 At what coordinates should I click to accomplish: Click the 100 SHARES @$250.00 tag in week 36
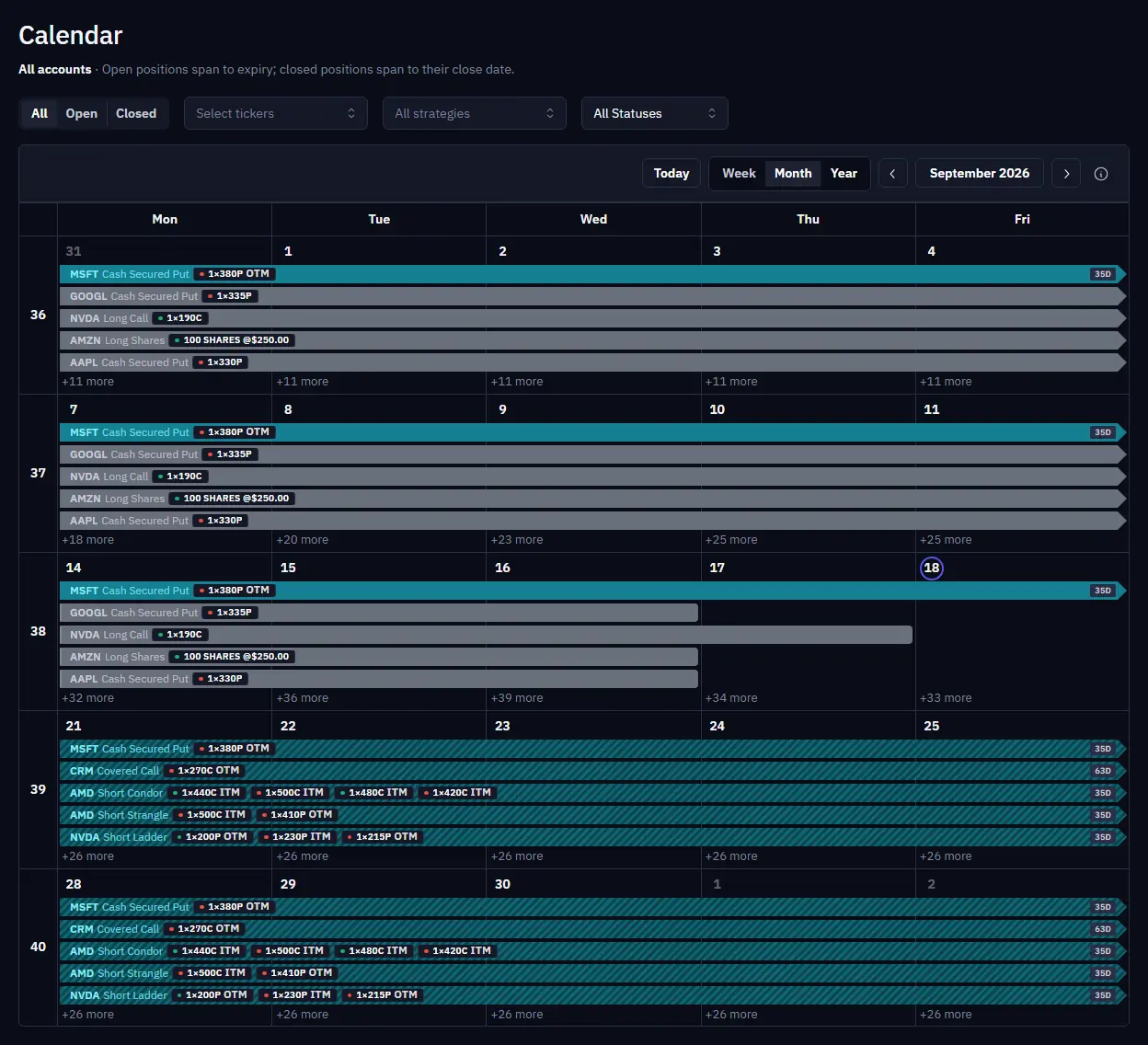click(232, 340)
